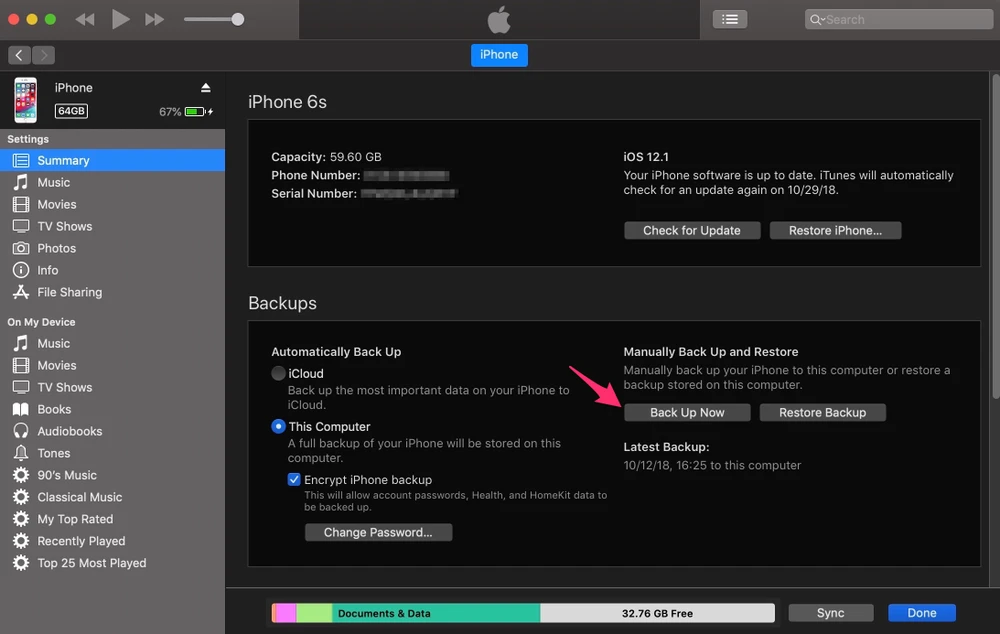1000x634 pixels.
Task: Click Back Up Now button
Action: tap(687, 412)
